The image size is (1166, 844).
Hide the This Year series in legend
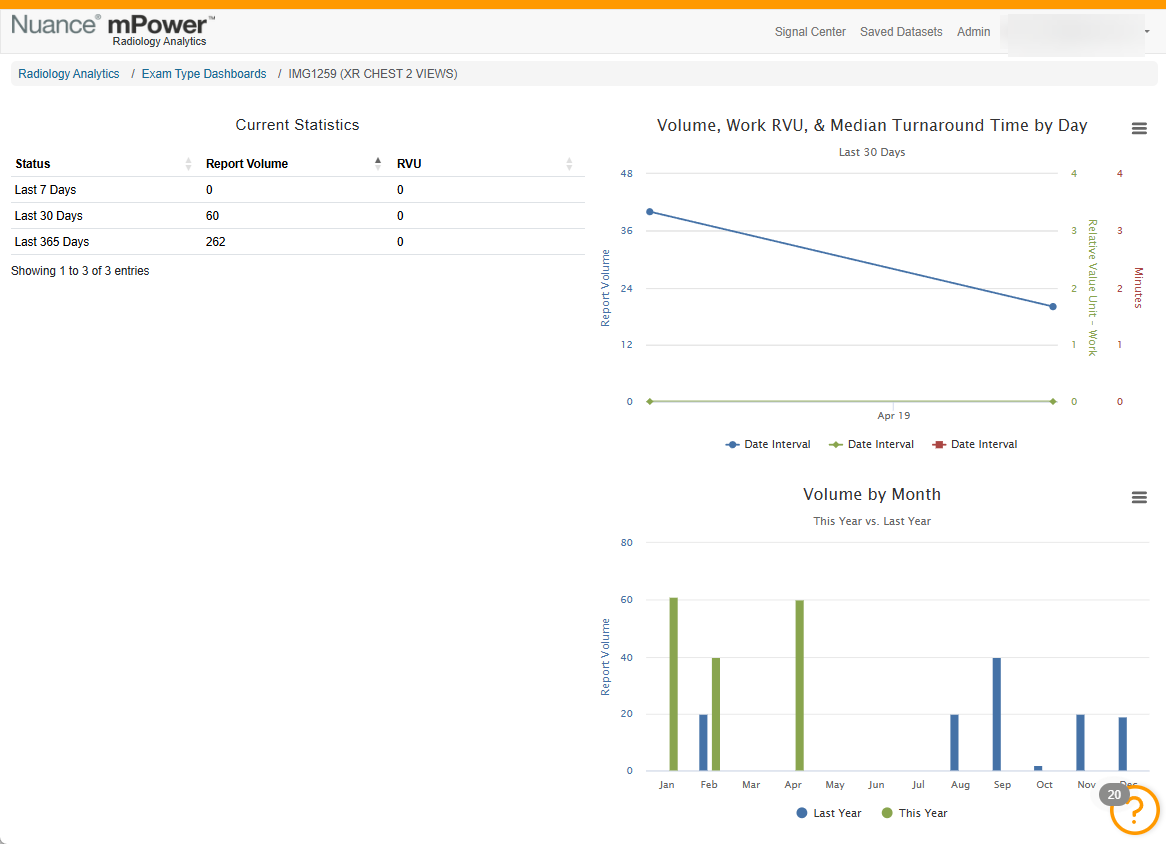click(x=914, y=813)
